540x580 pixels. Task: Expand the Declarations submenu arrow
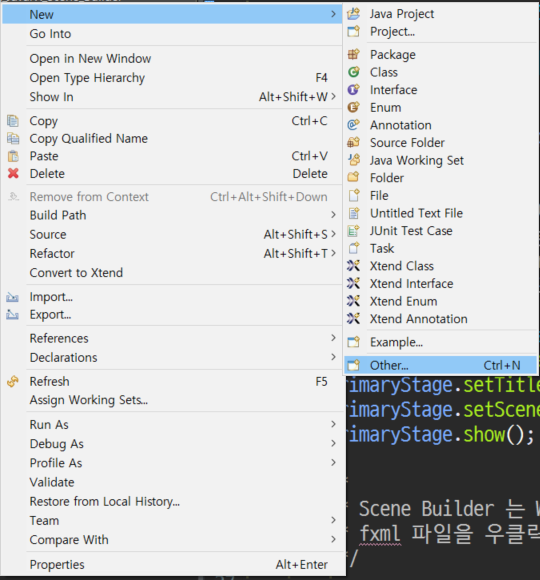333,357
